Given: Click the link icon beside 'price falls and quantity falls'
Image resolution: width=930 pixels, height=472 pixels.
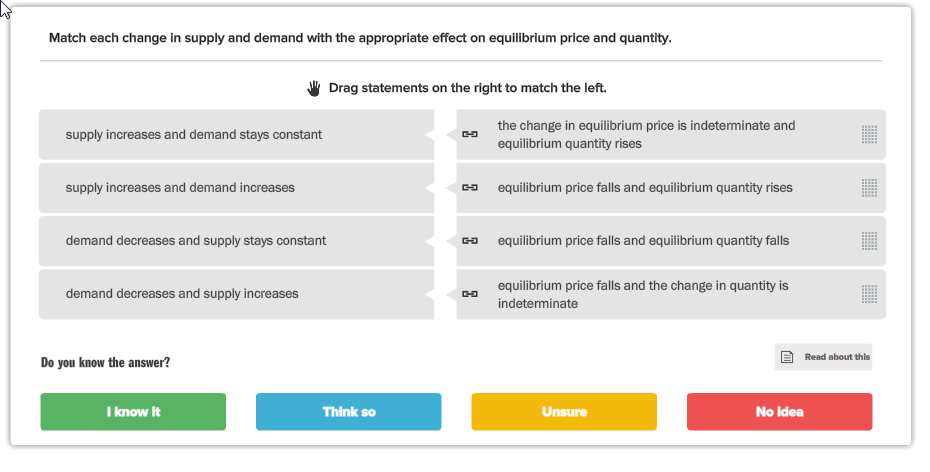Looking at the screenshot, I should coord(470,241).
